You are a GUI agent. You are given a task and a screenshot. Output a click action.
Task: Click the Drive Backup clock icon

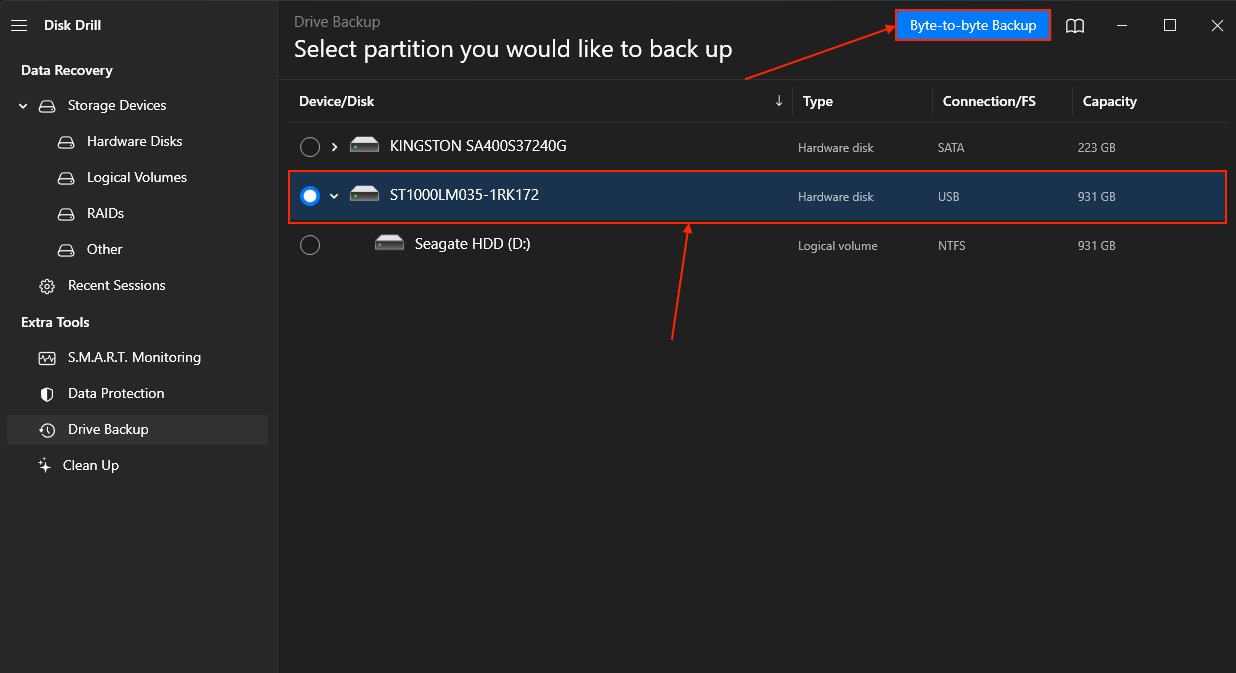47,430
